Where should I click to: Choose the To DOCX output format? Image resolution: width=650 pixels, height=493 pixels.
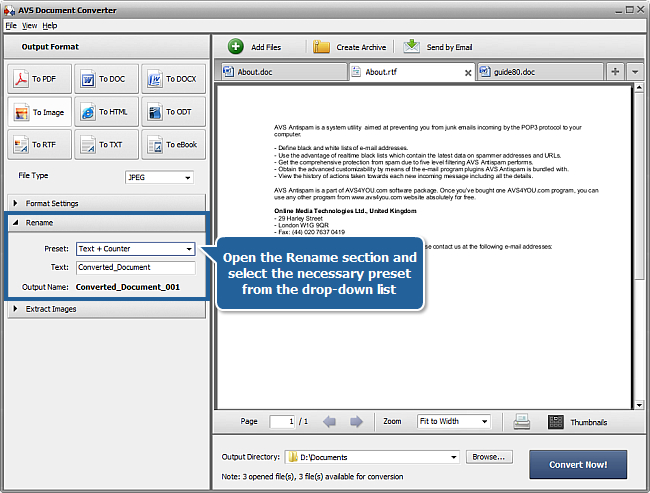coord(173,79)
